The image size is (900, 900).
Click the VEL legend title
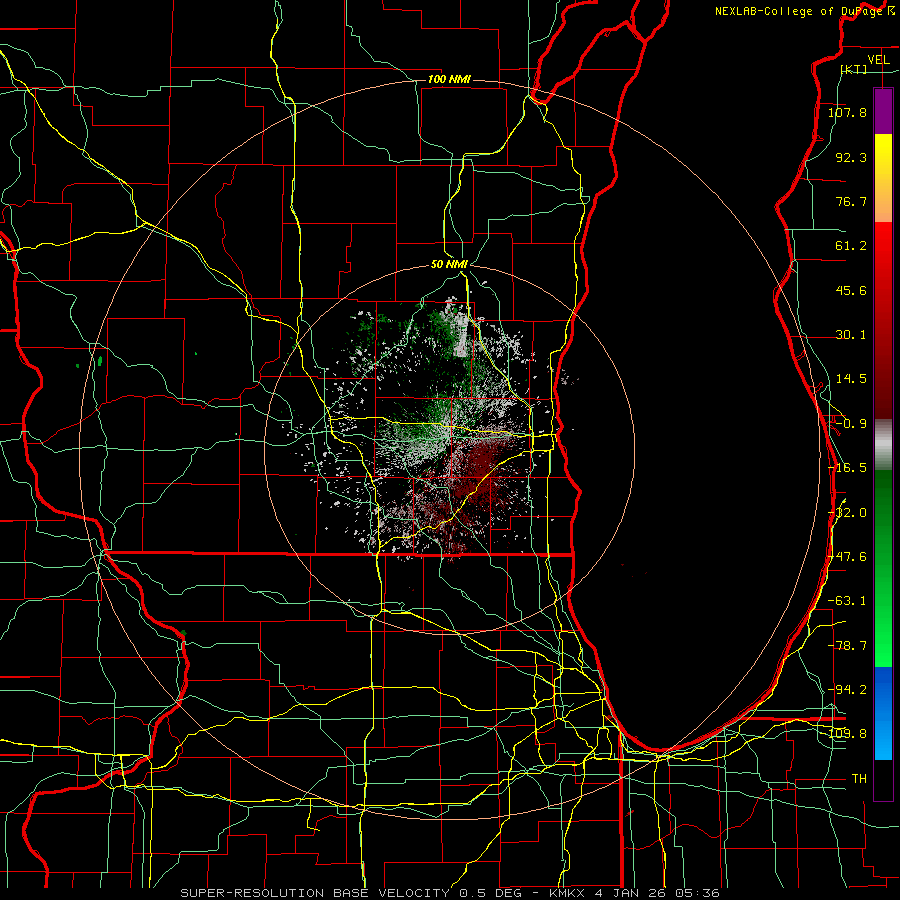(x=878, y=60)
